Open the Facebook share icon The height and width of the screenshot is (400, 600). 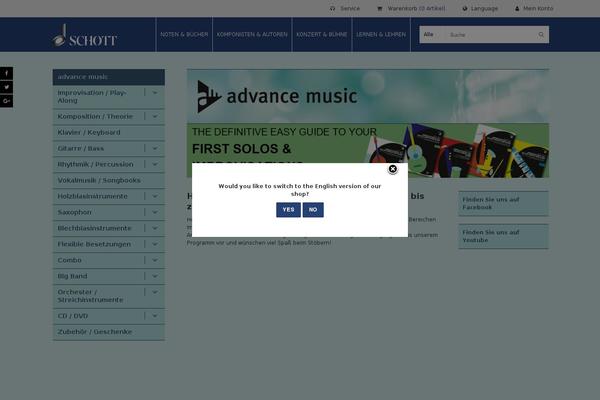coord(6,73)
